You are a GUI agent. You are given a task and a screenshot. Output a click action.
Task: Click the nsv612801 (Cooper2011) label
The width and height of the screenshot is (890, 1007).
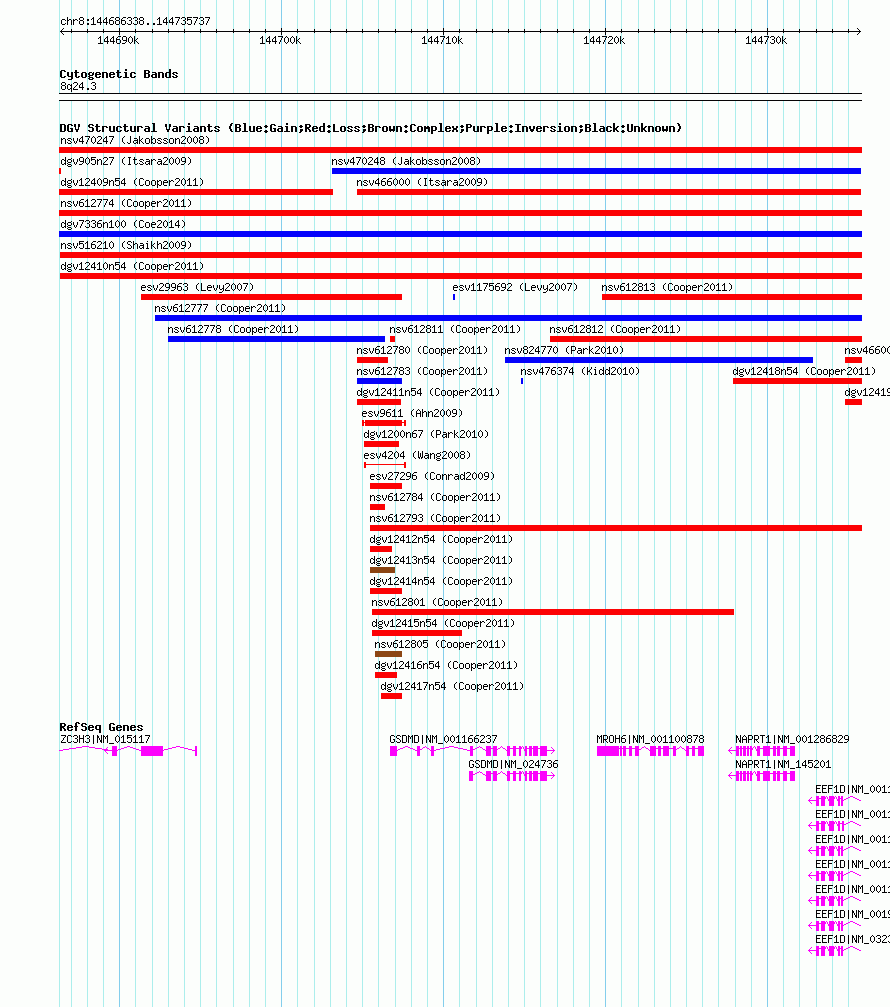(437, 602)
